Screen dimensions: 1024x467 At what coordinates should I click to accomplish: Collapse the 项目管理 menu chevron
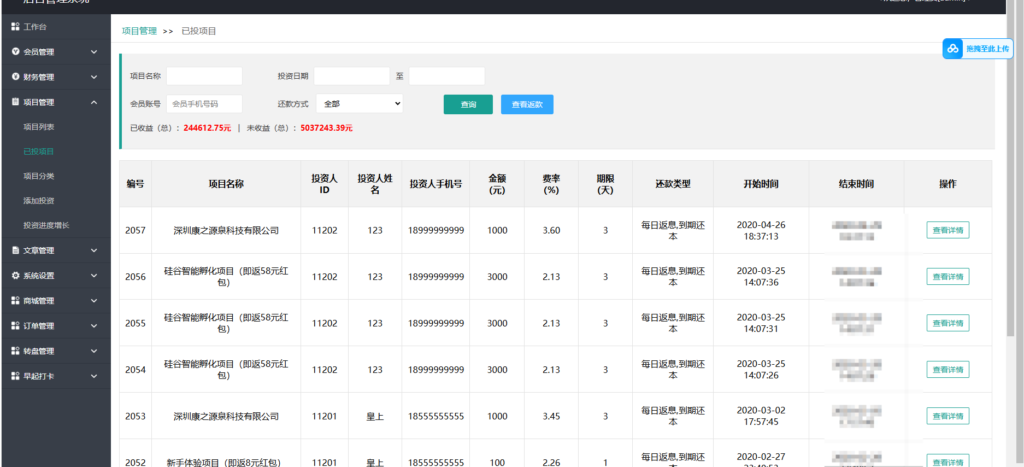94,102
